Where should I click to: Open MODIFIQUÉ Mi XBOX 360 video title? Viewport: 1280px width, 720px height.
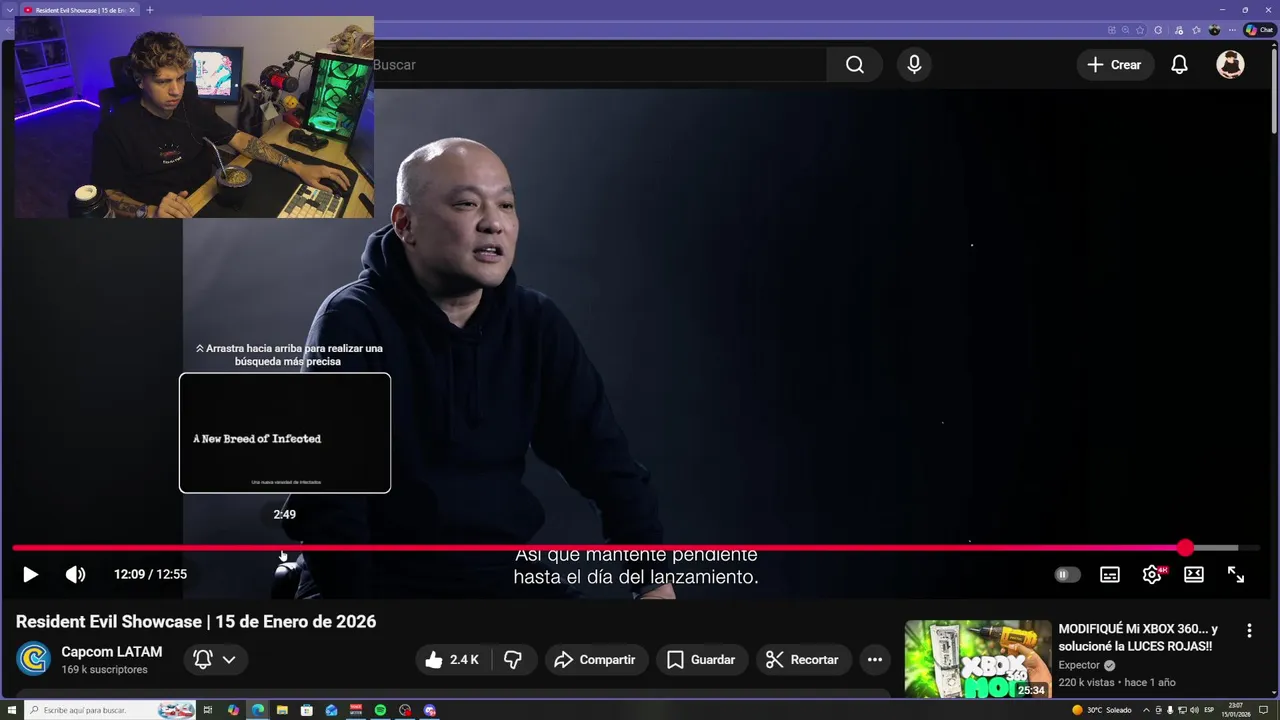pyautogui.click(x=1138, y=637)
